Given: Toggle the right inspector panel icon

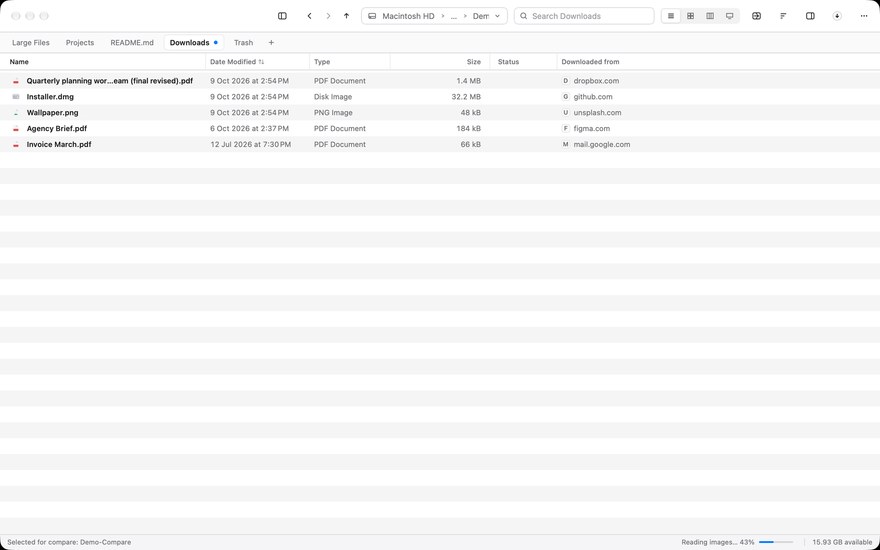Looking at the screenshot, I should [x=810, y=16].
